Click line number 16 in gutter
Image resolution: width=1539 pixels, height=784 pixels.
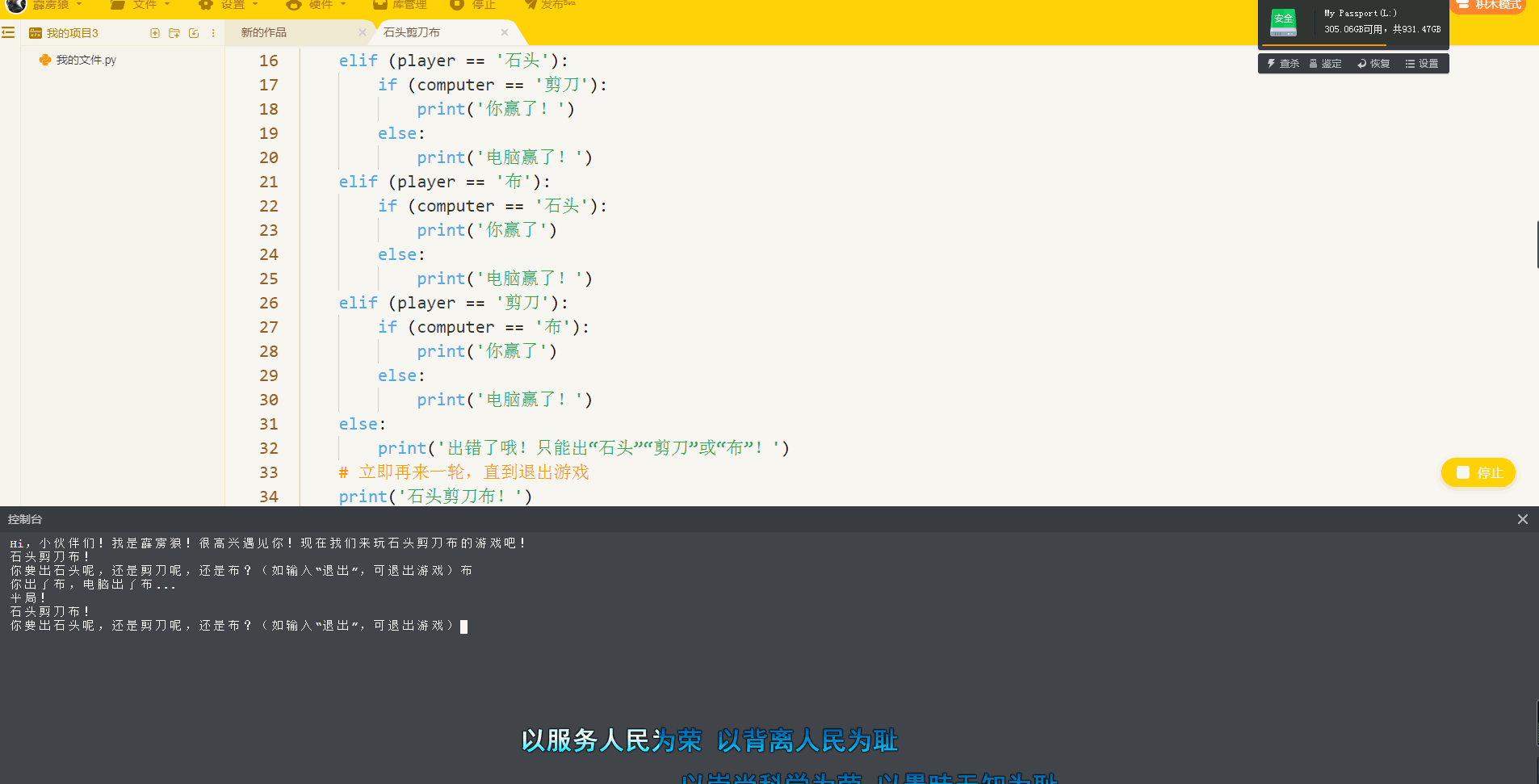269,61
